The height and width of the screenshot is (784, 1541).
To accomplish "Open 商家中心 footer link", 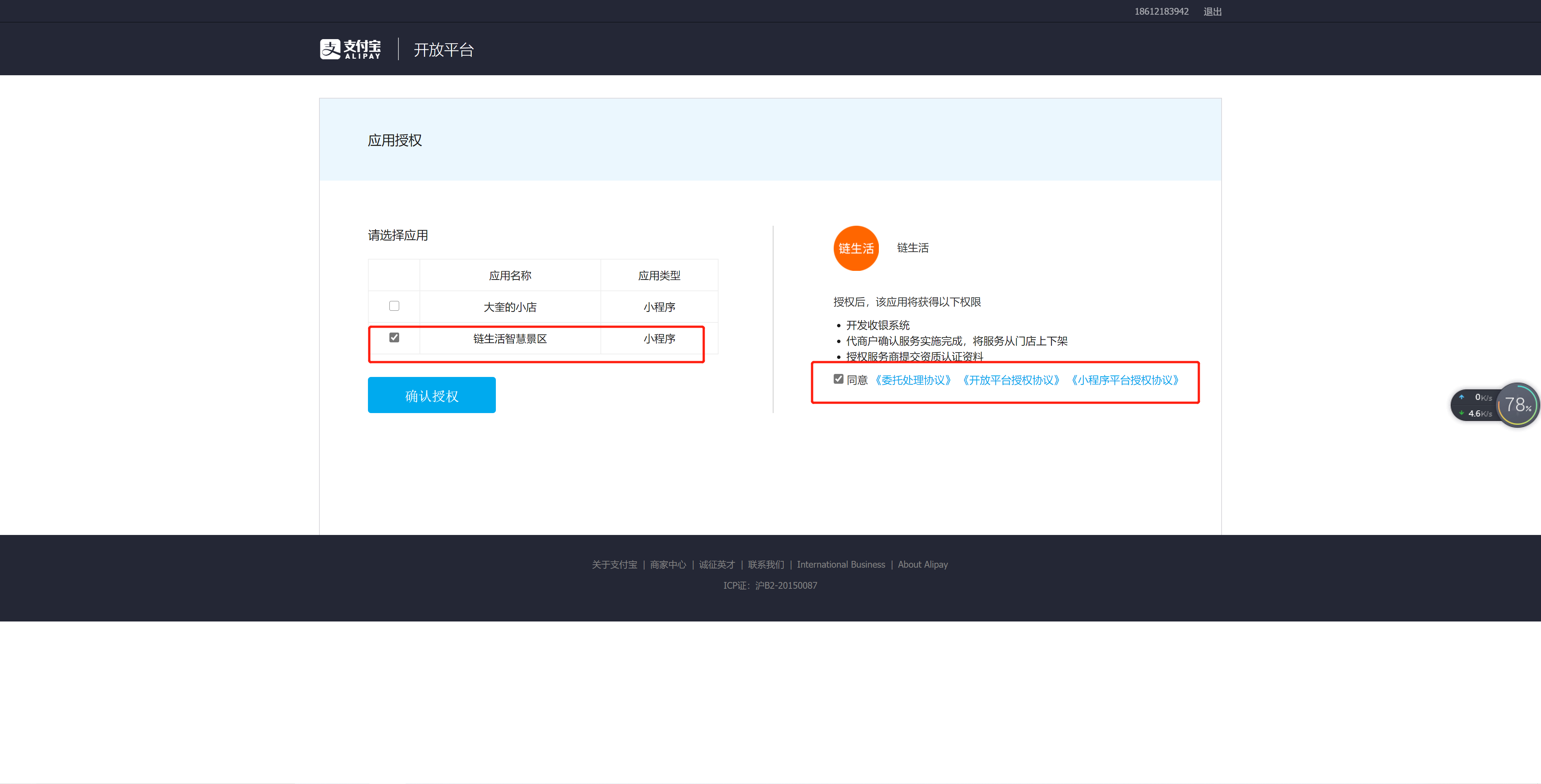I will [x=668, y=565].
